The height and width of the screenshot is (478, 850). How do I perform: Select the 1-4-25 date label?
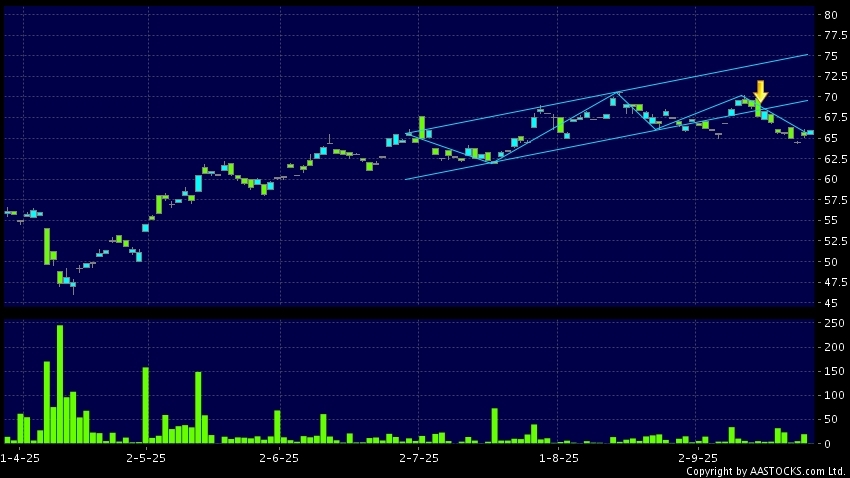pos(20,458)
